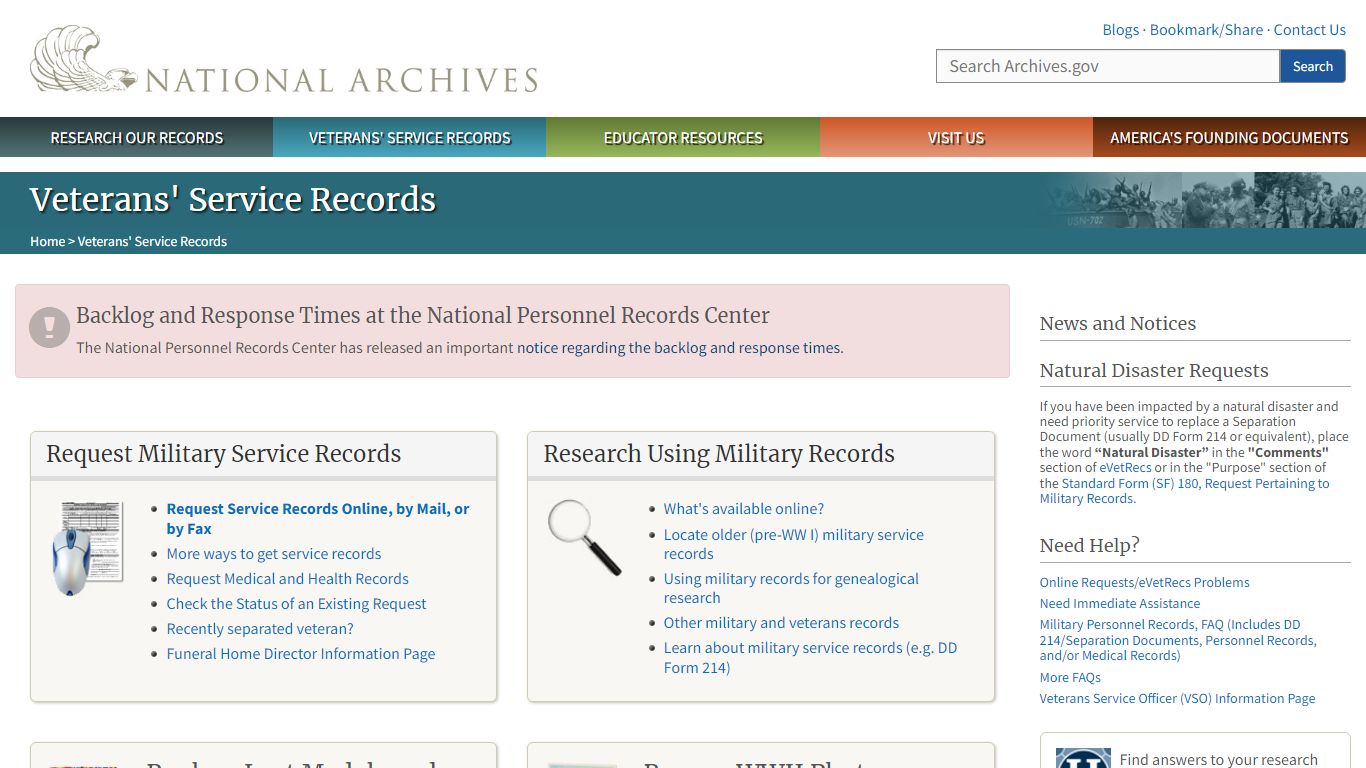Click the Search Archives.gov input field
The image size is (1366, 768).
(x=1108, y=66)
